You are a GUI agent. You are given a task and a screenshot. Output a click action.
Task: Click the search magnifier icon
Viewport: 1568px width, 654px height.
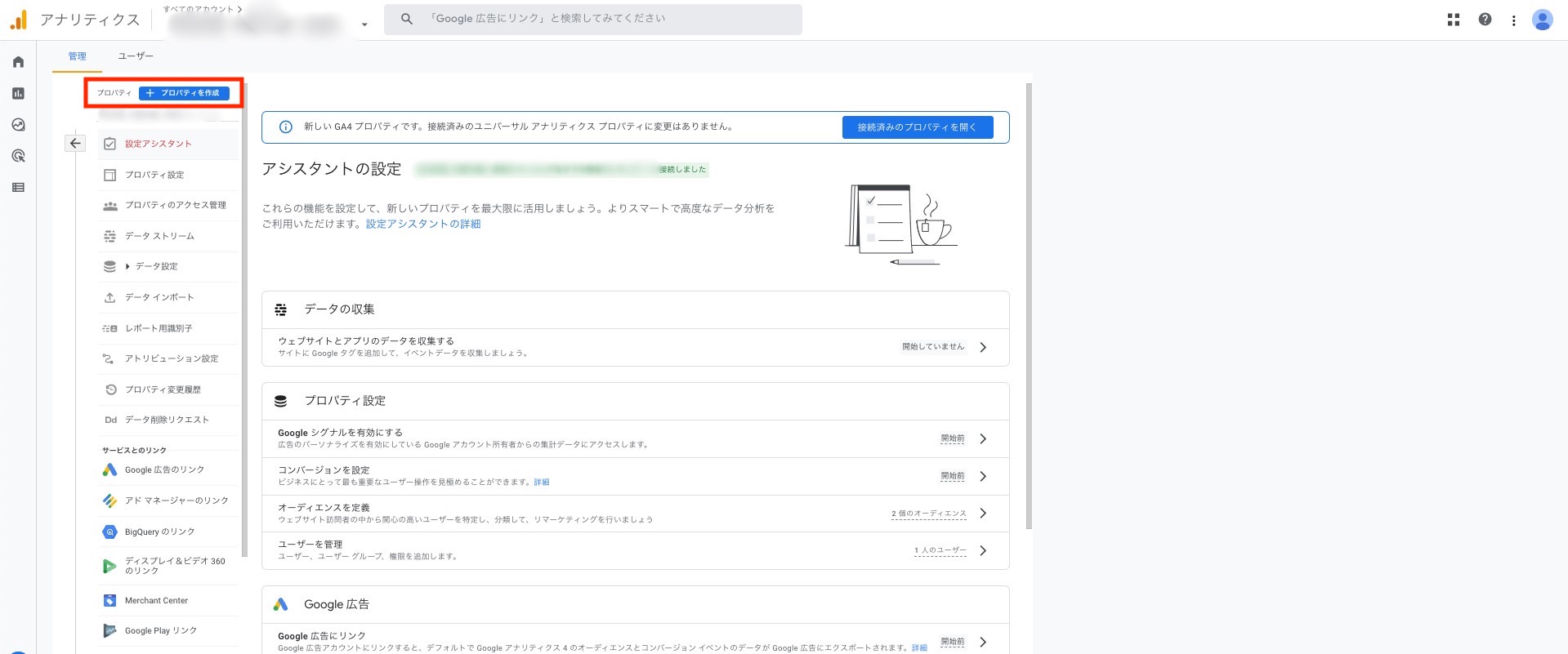(406, 19)
